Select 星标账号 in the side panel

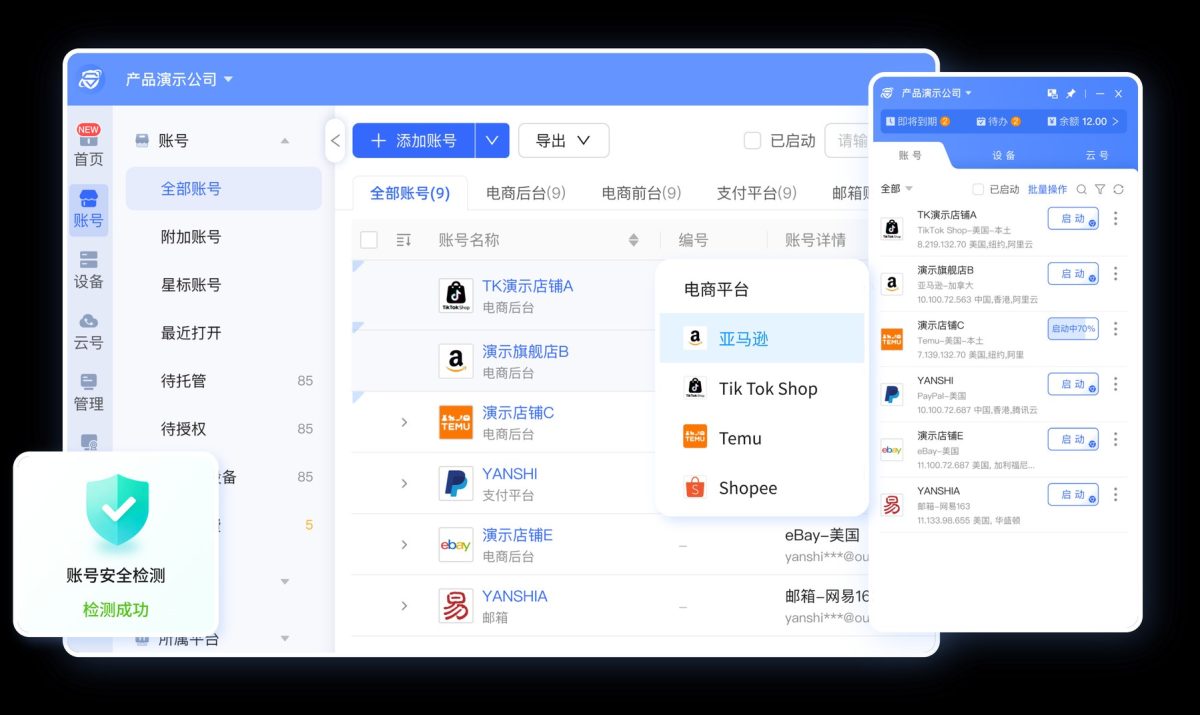pyautogui.click(x=191, y=285)
